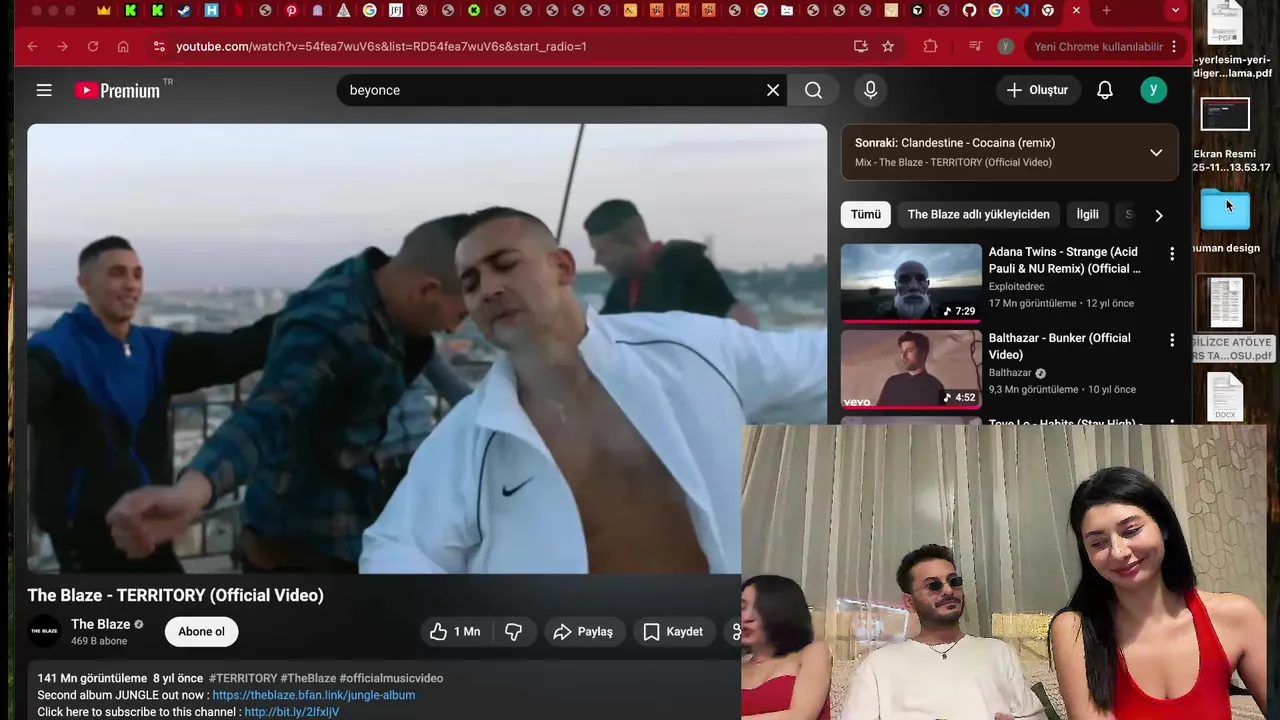Switch to the VS Code tab

pos(1022,10)
